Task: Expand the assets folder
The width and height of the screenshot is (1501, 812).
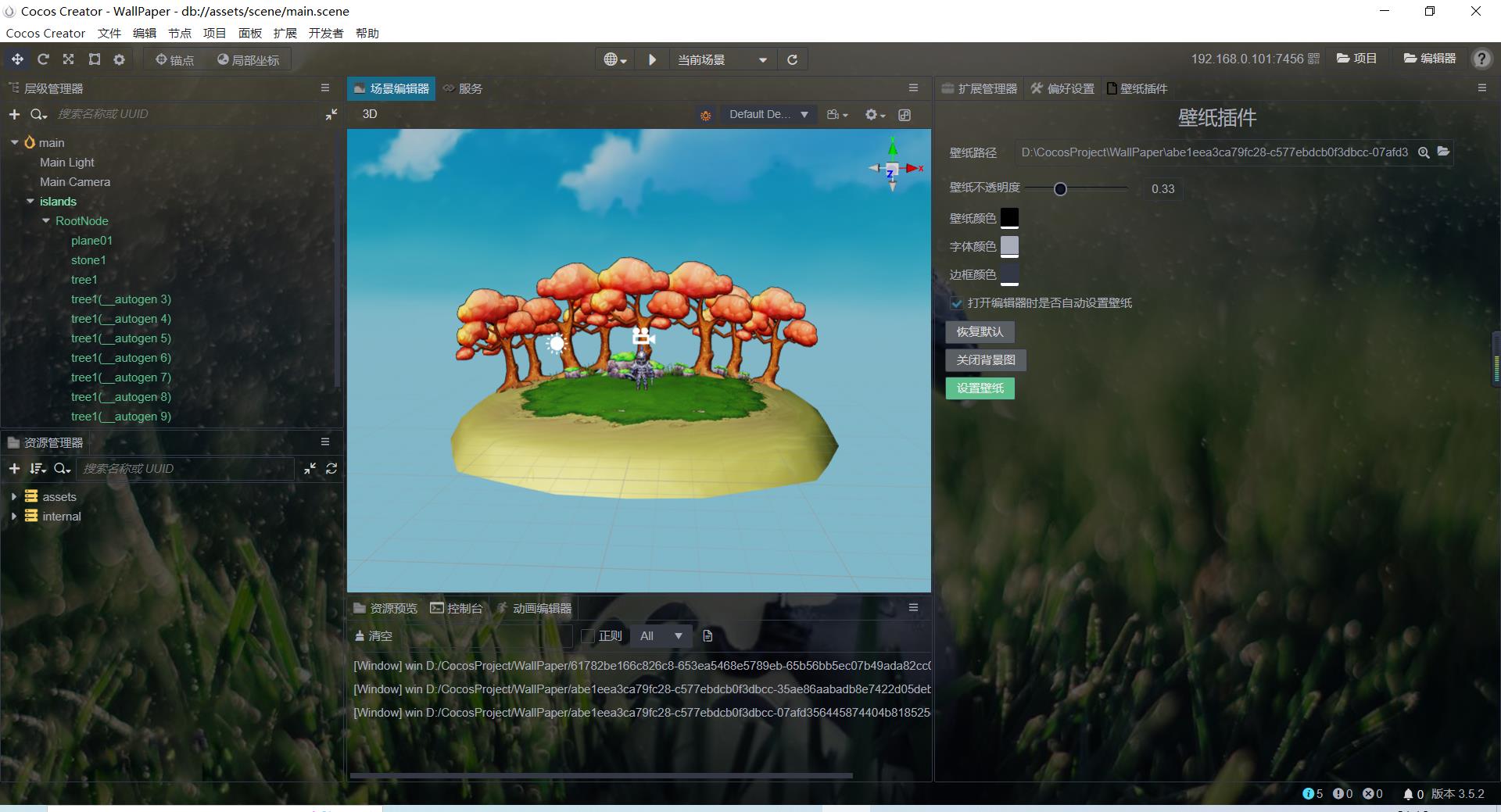Action: click(x=14, y=496)
